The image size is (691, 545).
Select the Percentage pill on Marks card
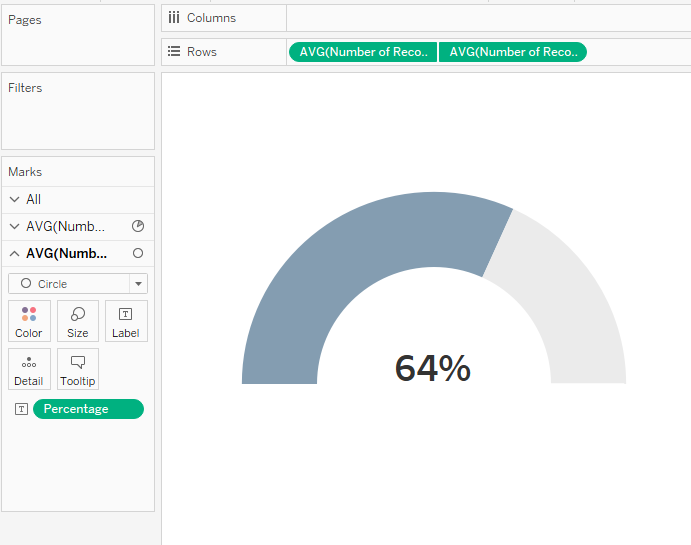pos(88,409)
